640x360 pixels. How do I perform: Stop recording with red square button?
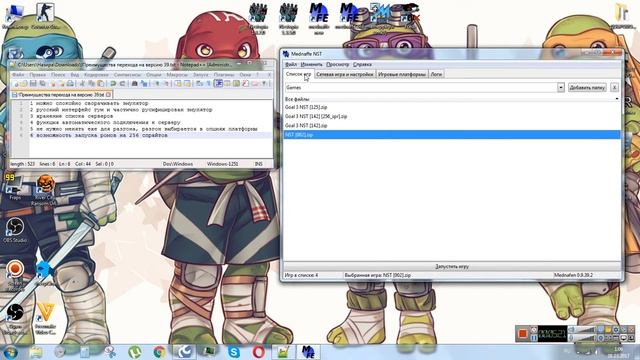[x=522, y=333]
